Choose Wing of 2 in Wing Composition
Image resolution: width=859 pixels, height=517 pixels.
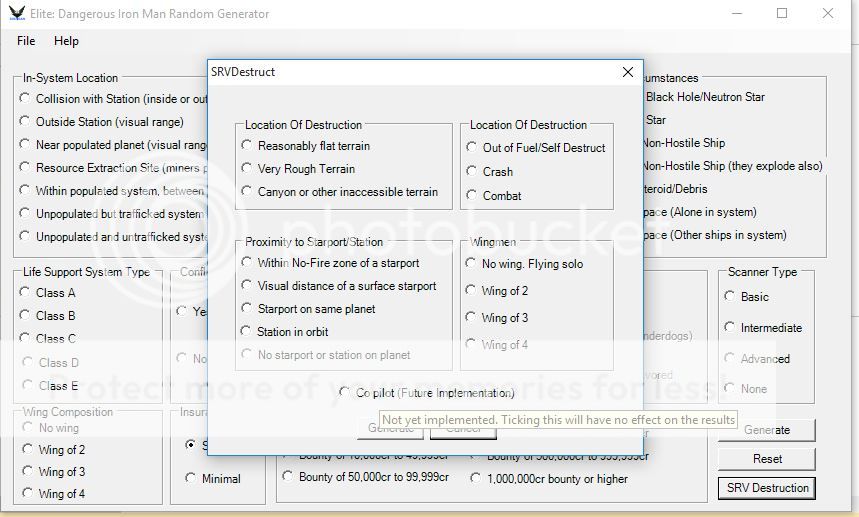[x=54, y=450]
